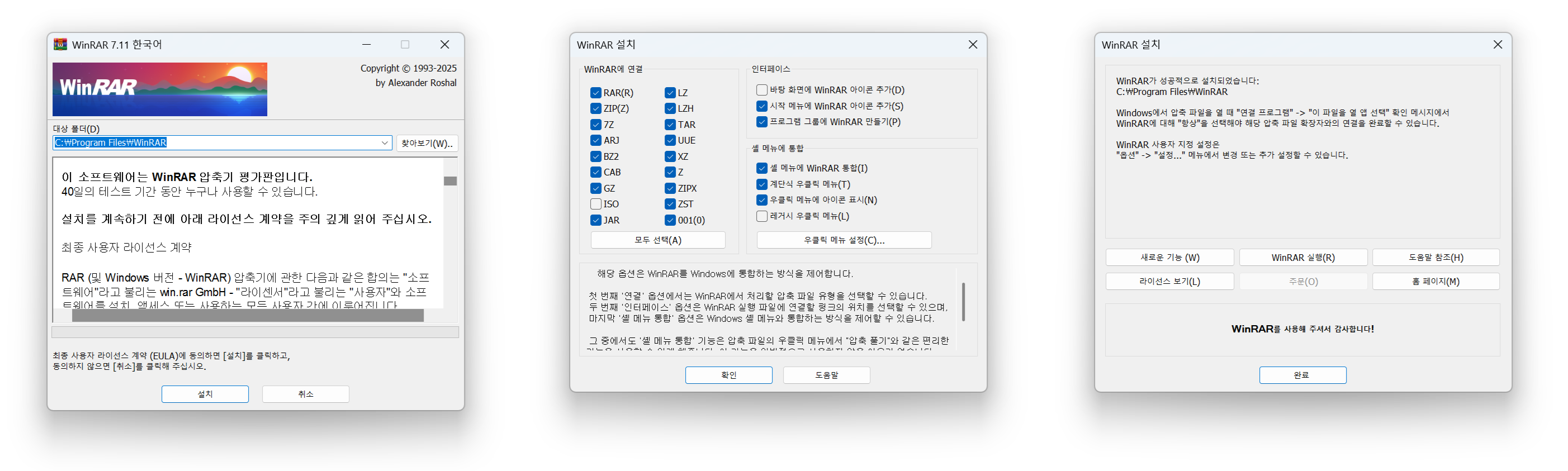Image resolution: width=1568 pixels, height=471 pixels.
Task: Toggle the JAR checkbox
Action: [x=595, y=220]
